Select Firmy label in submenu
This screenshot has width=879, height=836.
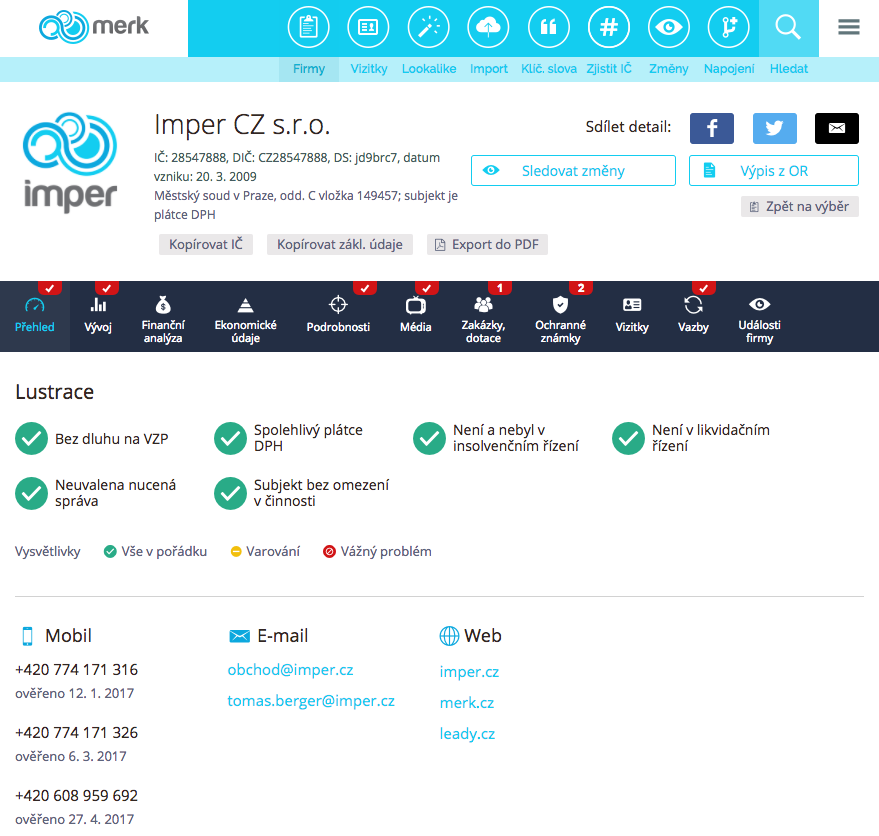click(309, 69)
